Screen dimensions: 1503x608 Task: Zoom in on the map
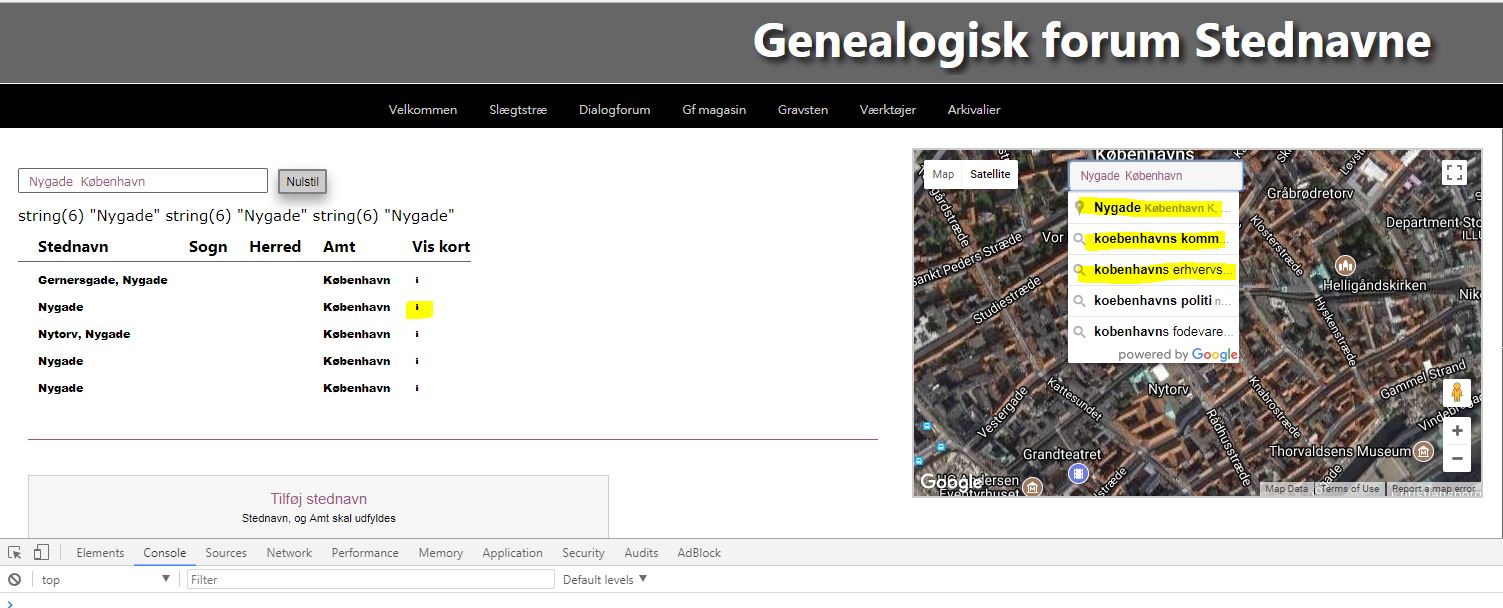tap(1457, 431)
